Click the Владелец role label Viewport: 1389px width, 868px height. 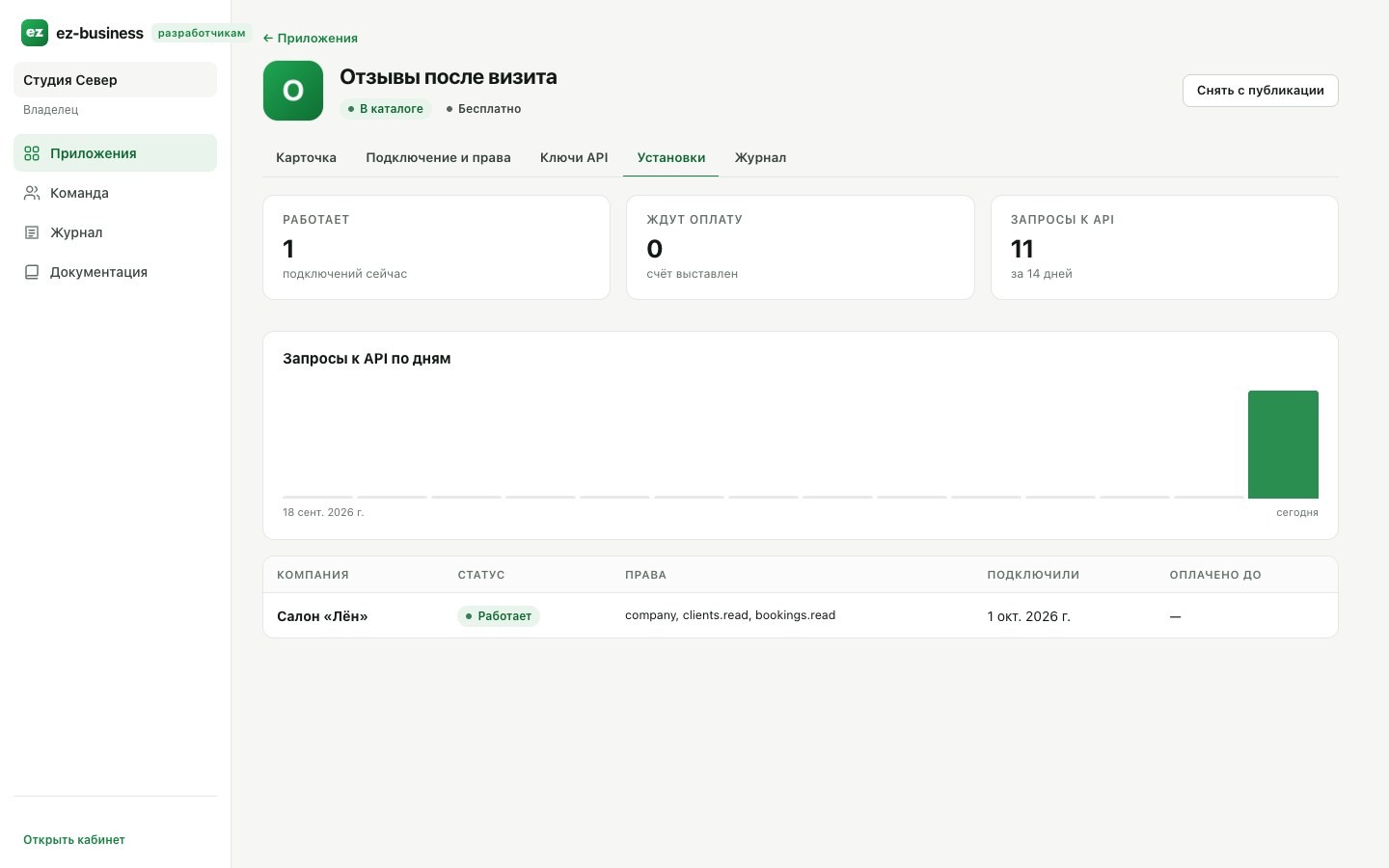pos(51,110)
